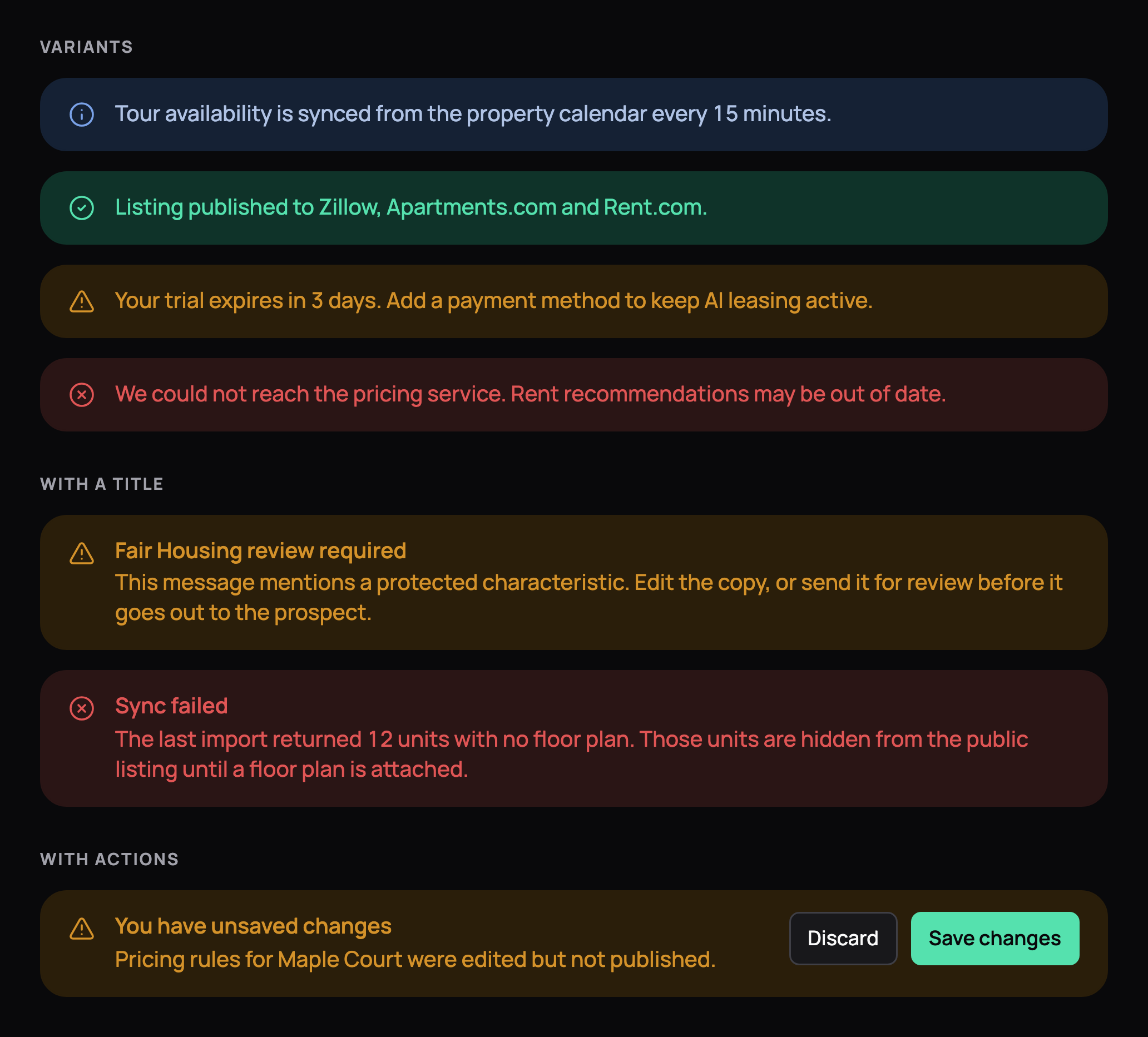
Task: Click the pricing service unreachable message
Action: tap(531, 394)
